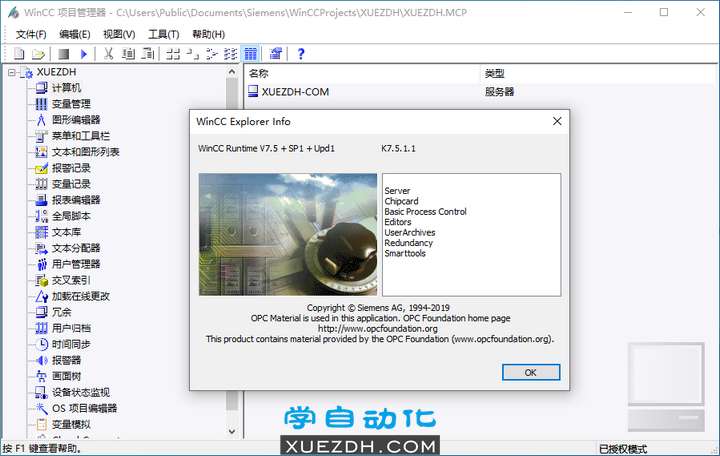
Task: Open 变量管理 in the tree
Action: 71,104
